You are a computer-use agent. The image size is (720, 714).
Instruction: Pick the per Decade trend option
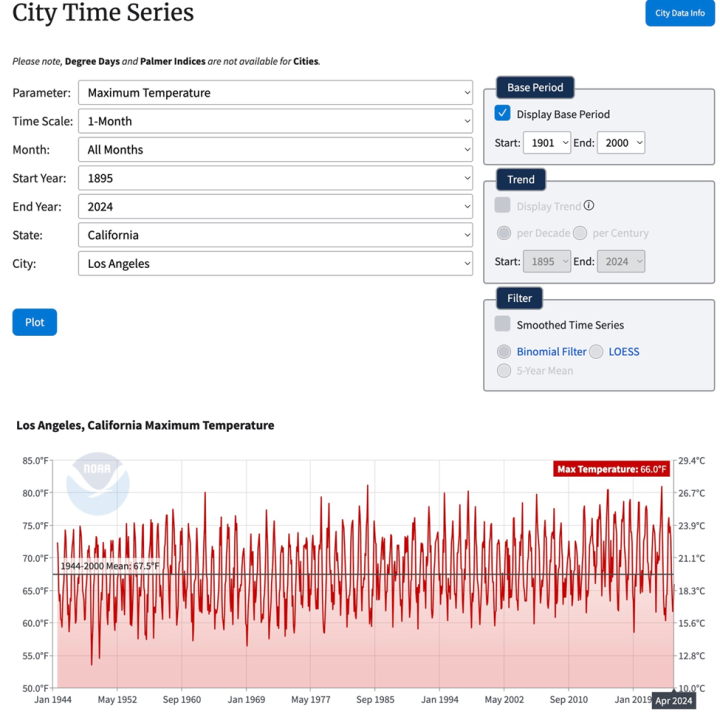click(504, 233)
